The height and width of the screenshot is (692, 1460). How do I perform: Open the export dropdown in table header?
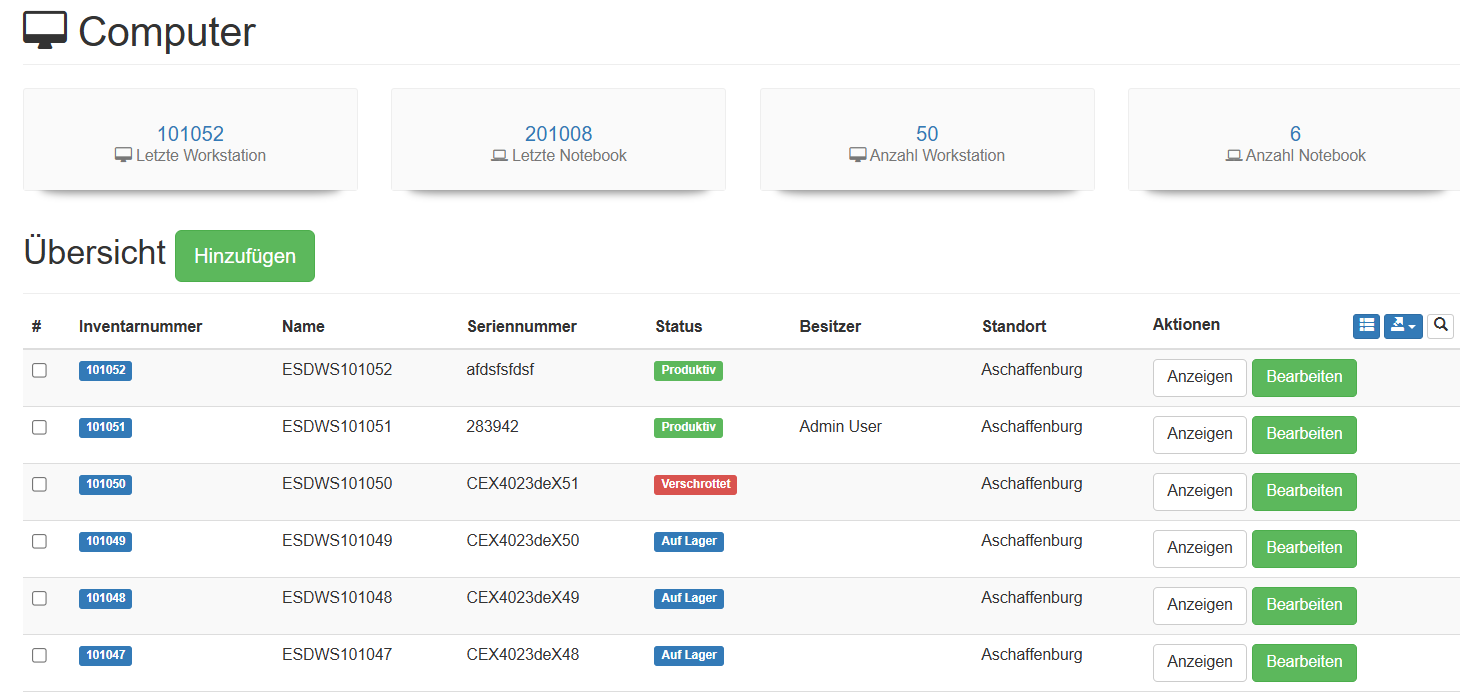coord(1402,326)
